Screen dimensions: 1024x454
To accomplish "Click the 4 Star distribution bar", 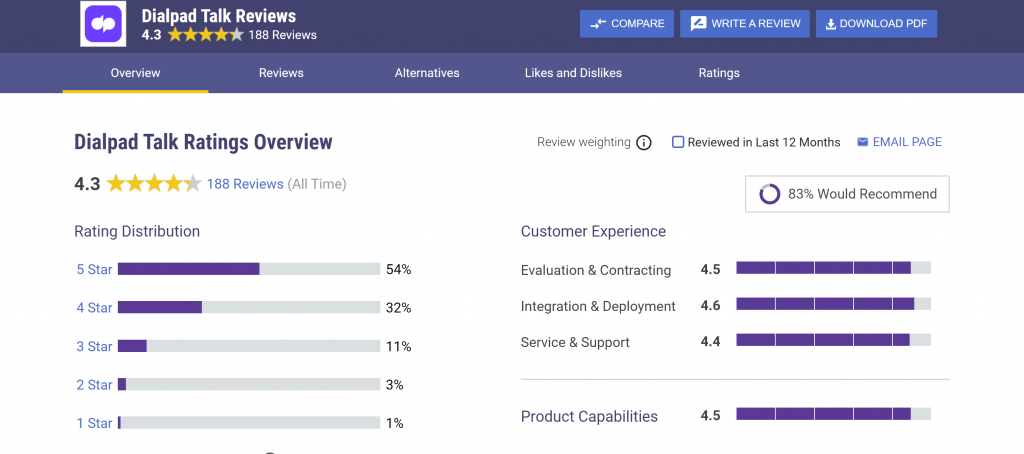I will click(249, 307).
